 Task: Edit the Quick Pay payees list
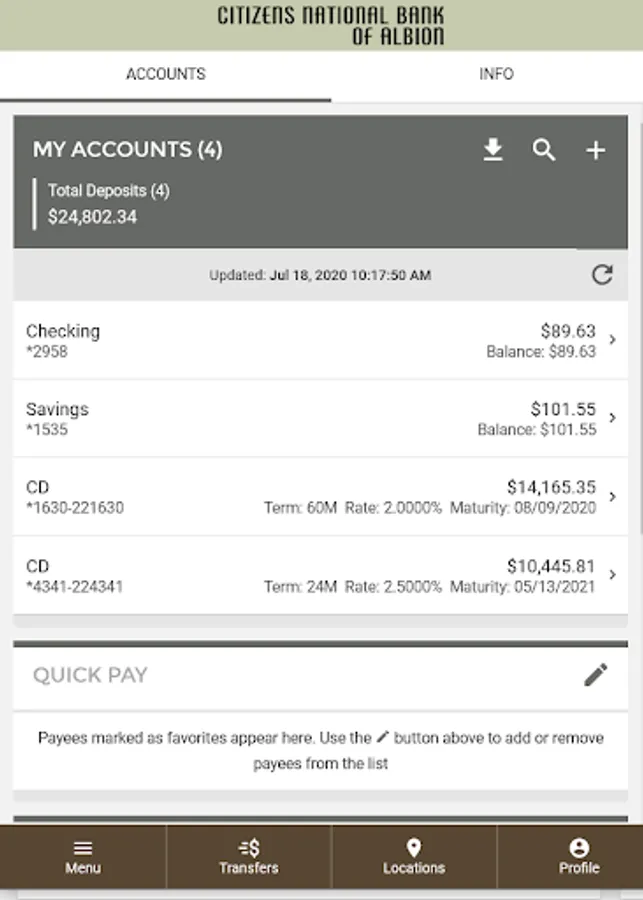point(595,675)
